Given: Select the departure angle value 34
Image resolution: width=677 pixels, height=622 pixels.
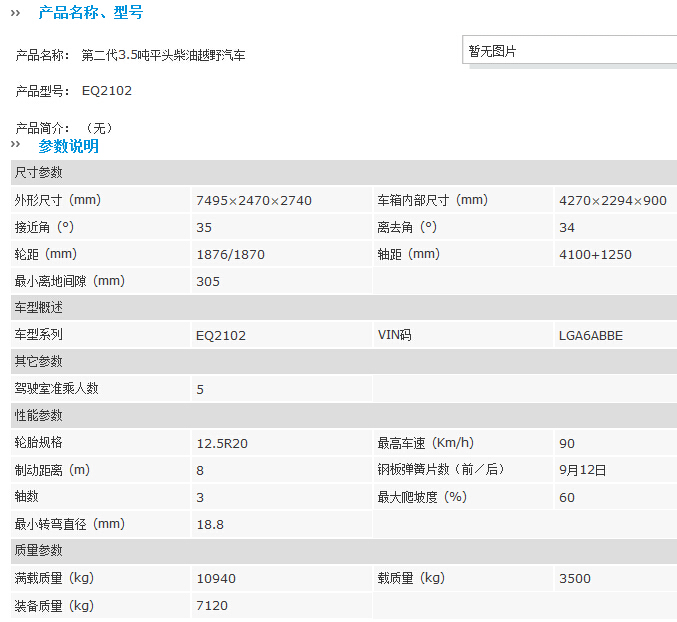Looking at the screenshot, I should [x=567, y=227].
